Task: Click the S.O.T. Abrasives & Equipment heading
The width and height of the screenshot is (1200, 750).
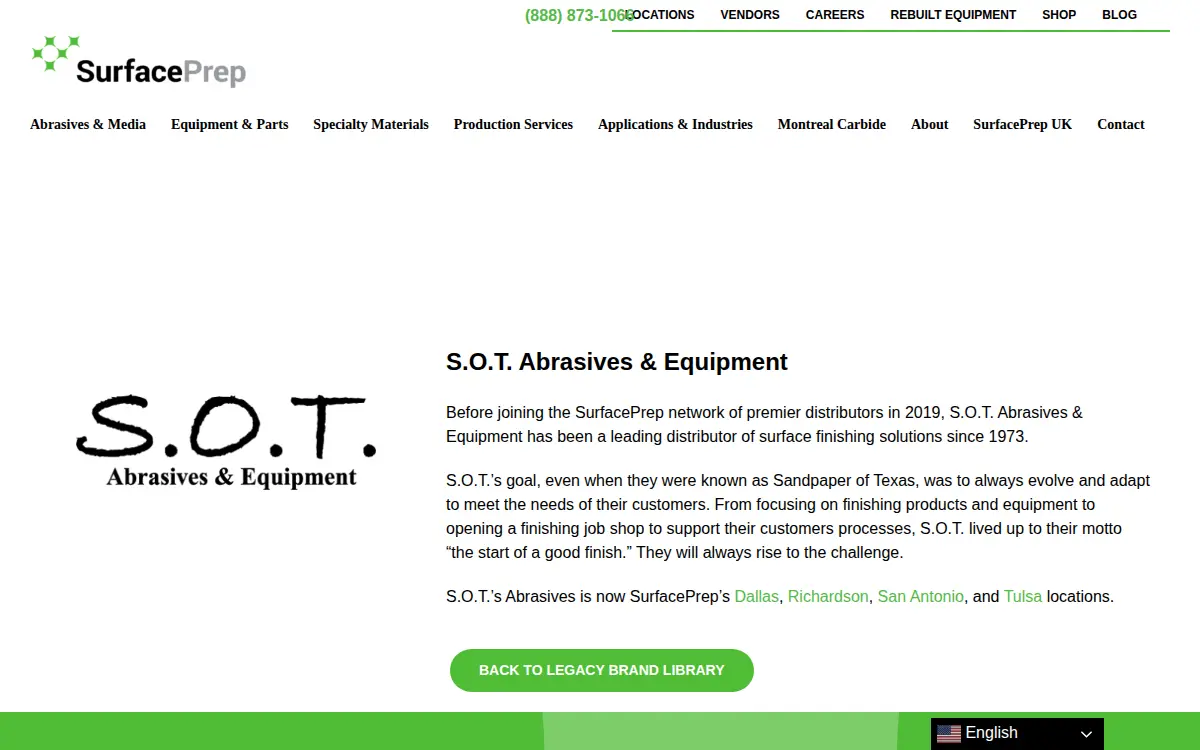Action: pyautogui.click(x=617, y=362)
